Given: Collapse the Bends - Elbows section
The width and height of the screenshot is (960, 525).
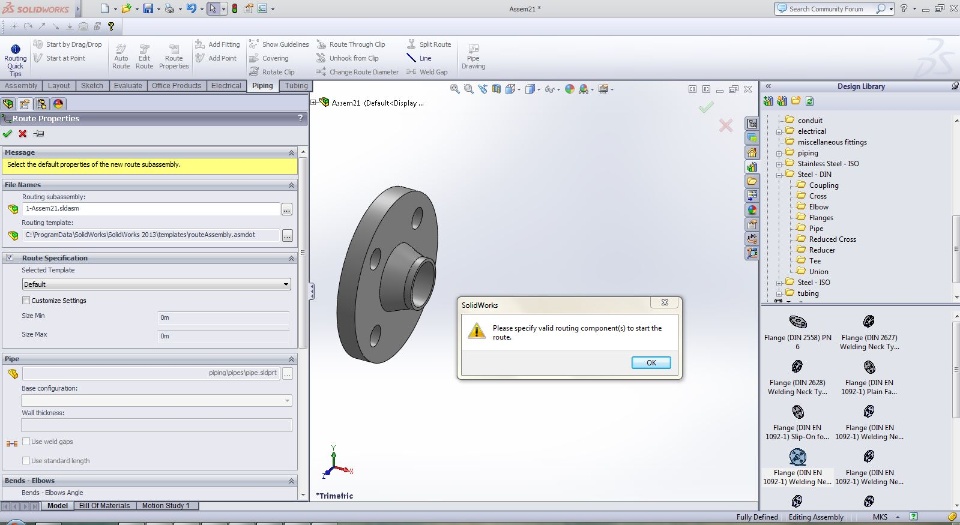Looking at the screenshot, I should point(291,480).
